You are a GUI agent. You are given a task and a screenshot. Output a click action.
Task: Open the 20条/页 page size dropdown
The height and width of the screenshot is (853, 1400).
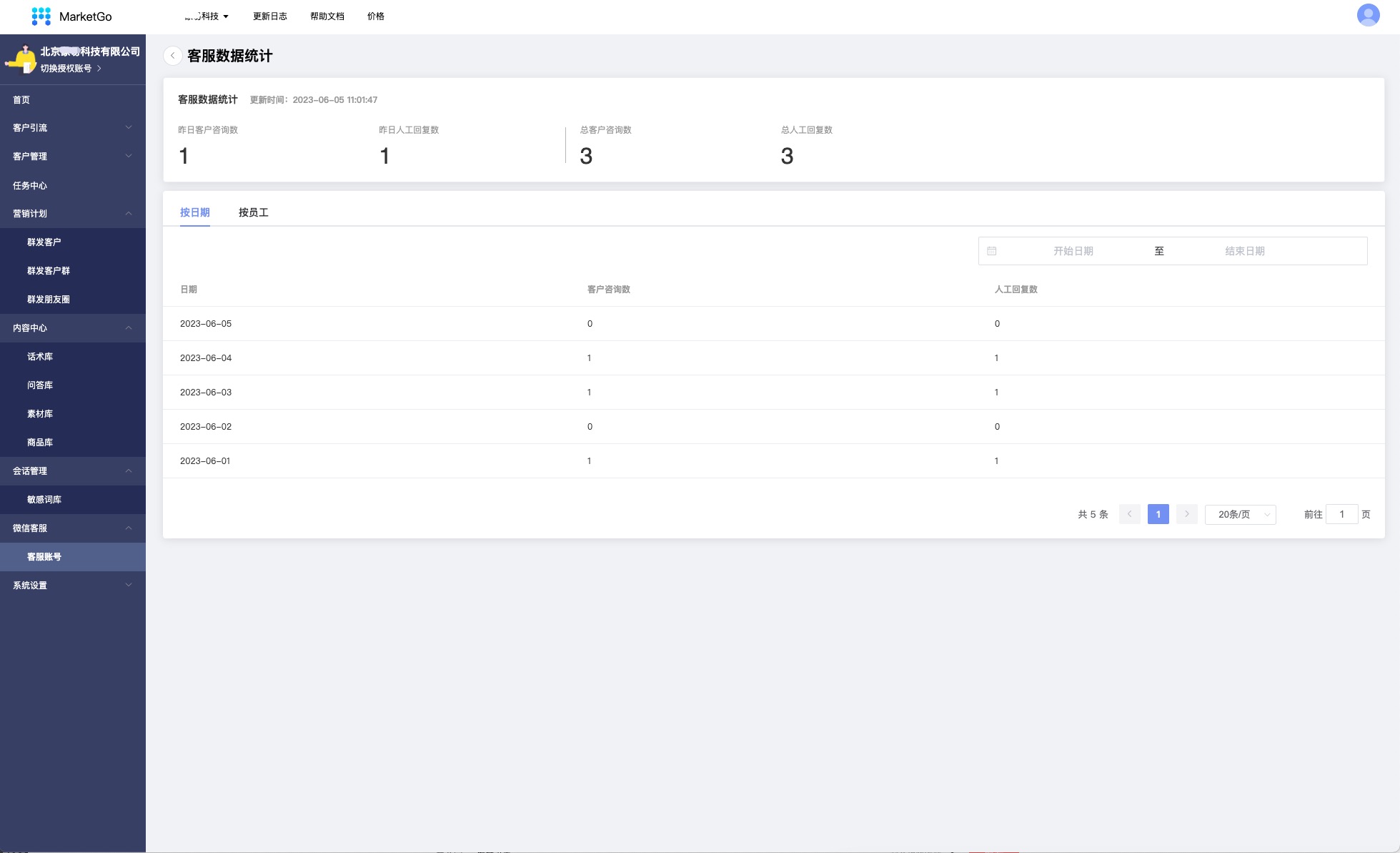pos(1240,514)
